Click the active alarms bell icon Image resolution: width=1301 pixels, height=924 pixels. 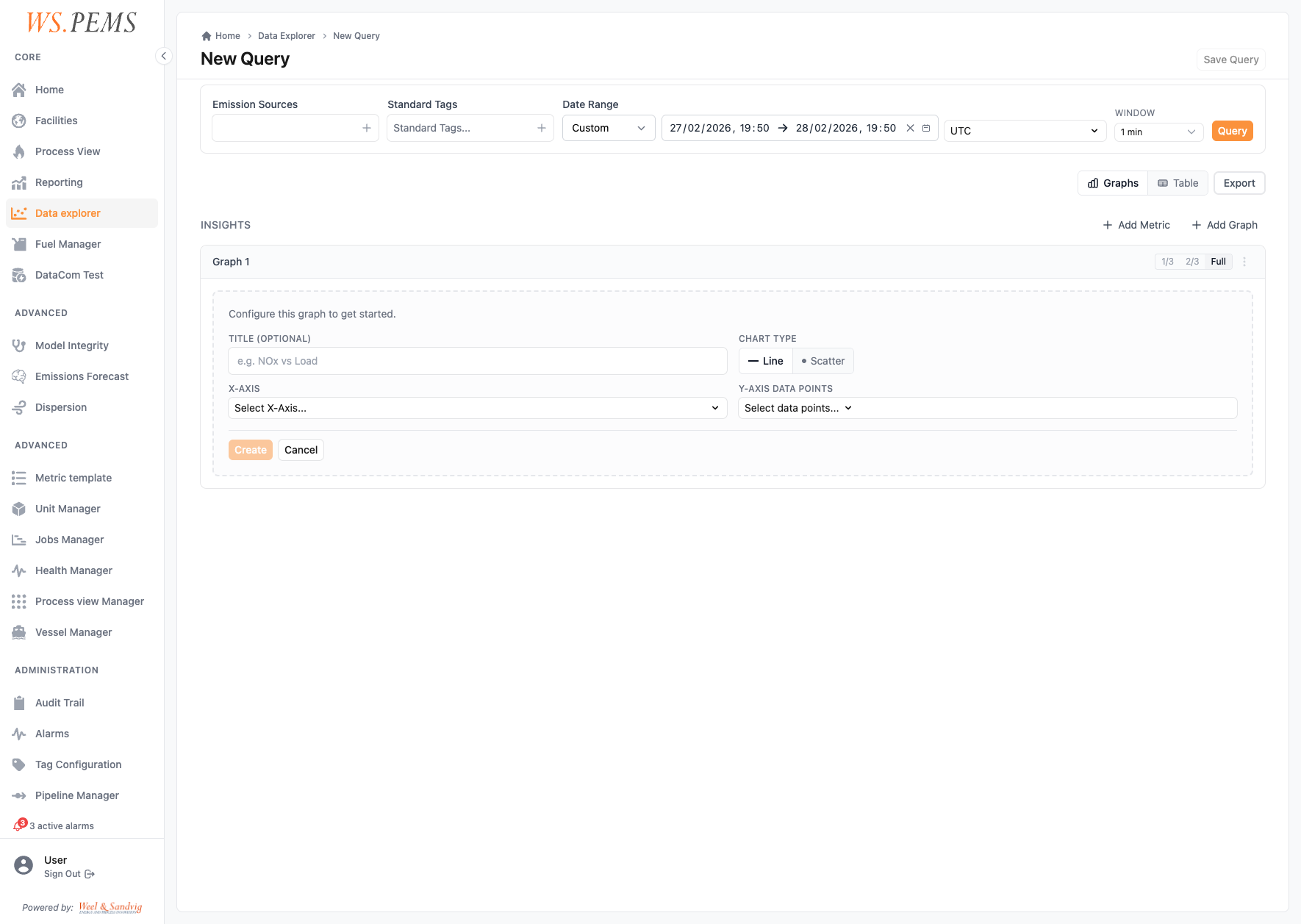[x=19, y=825]
